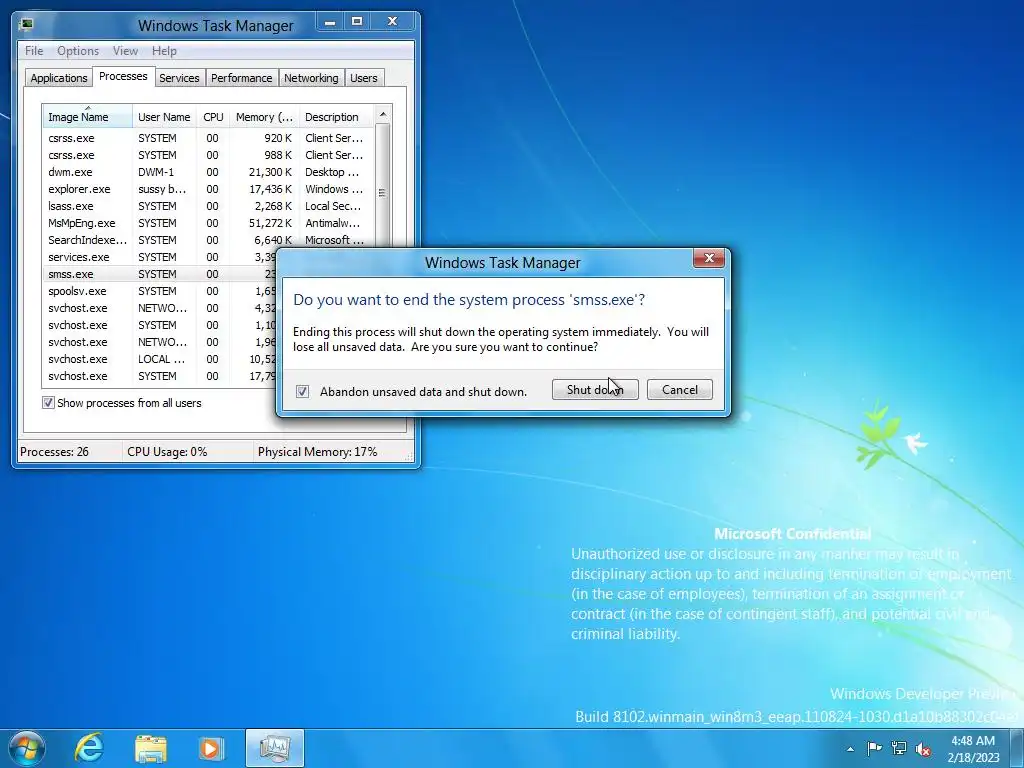Maximize the Task Manager window
The width and height of the screenshot is (1024, 768).
click(x=357, y=22)
